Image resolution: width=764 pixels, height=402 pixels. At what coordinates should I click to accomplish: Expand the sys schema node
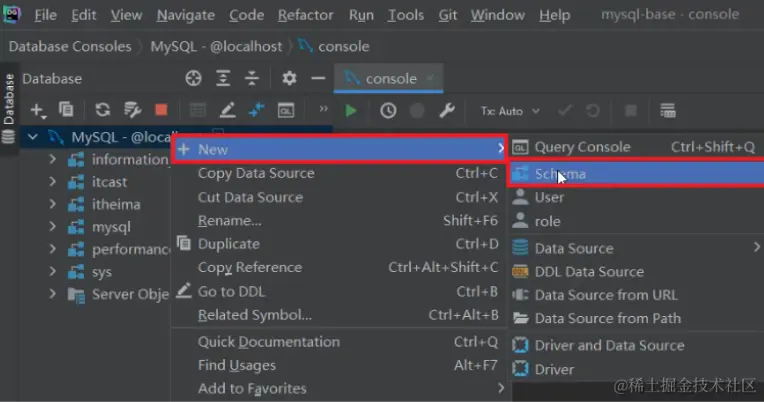point(52,271)
